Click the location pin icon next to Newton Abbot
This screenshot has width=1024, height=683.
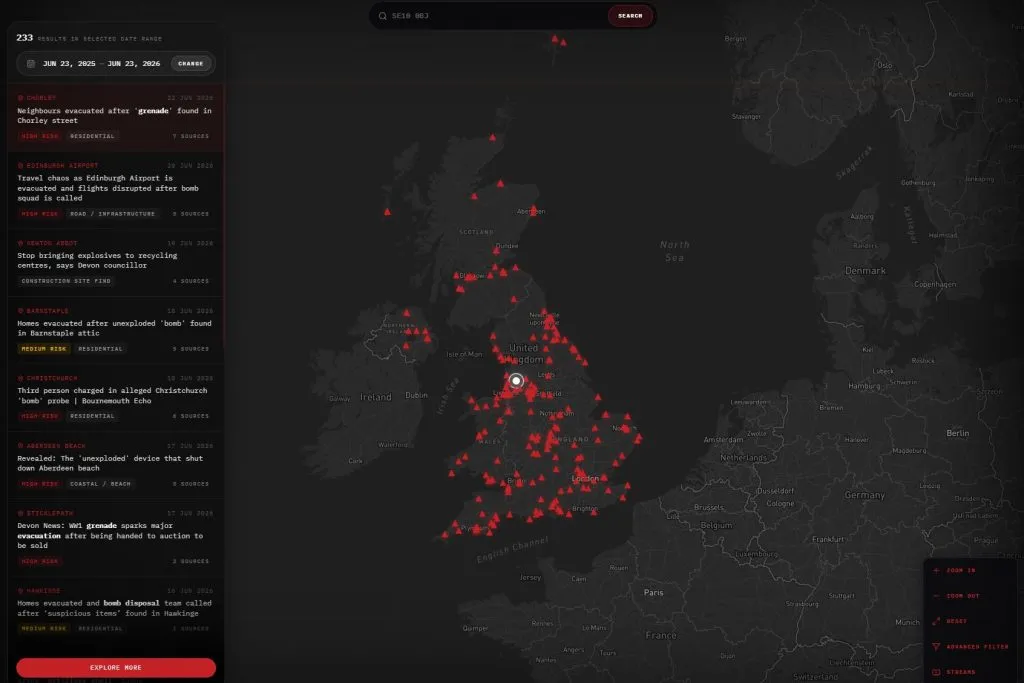coord(21,243)
